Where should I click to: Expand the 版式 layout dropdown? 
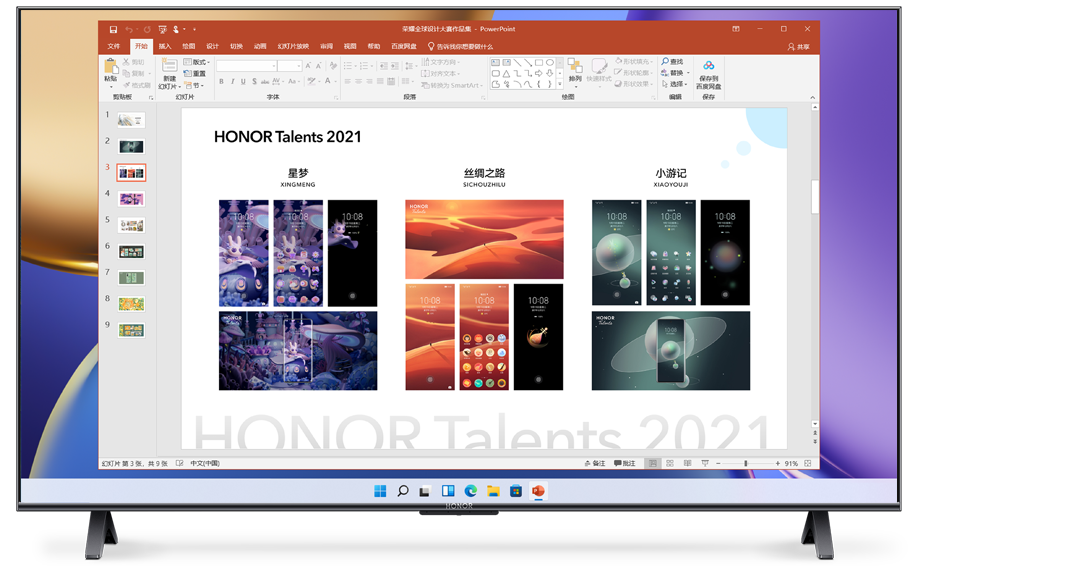(x=197, y=62)
